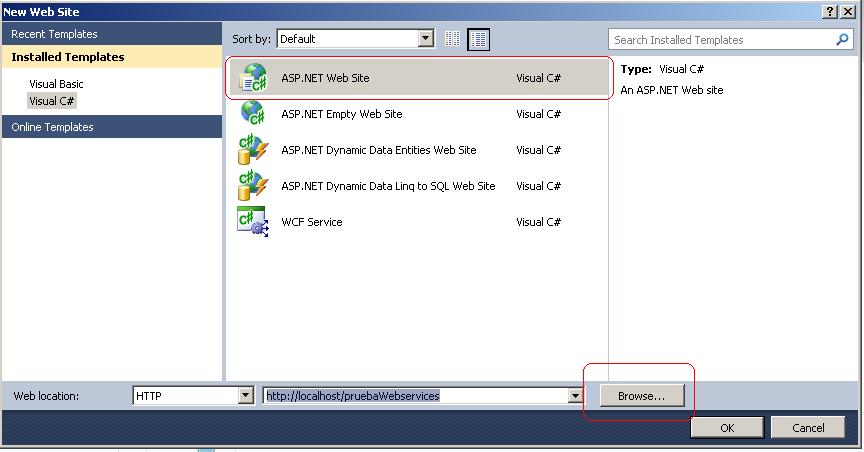
Task: Select Visual C# in the templates tree
Action: (x=51, y=101)
